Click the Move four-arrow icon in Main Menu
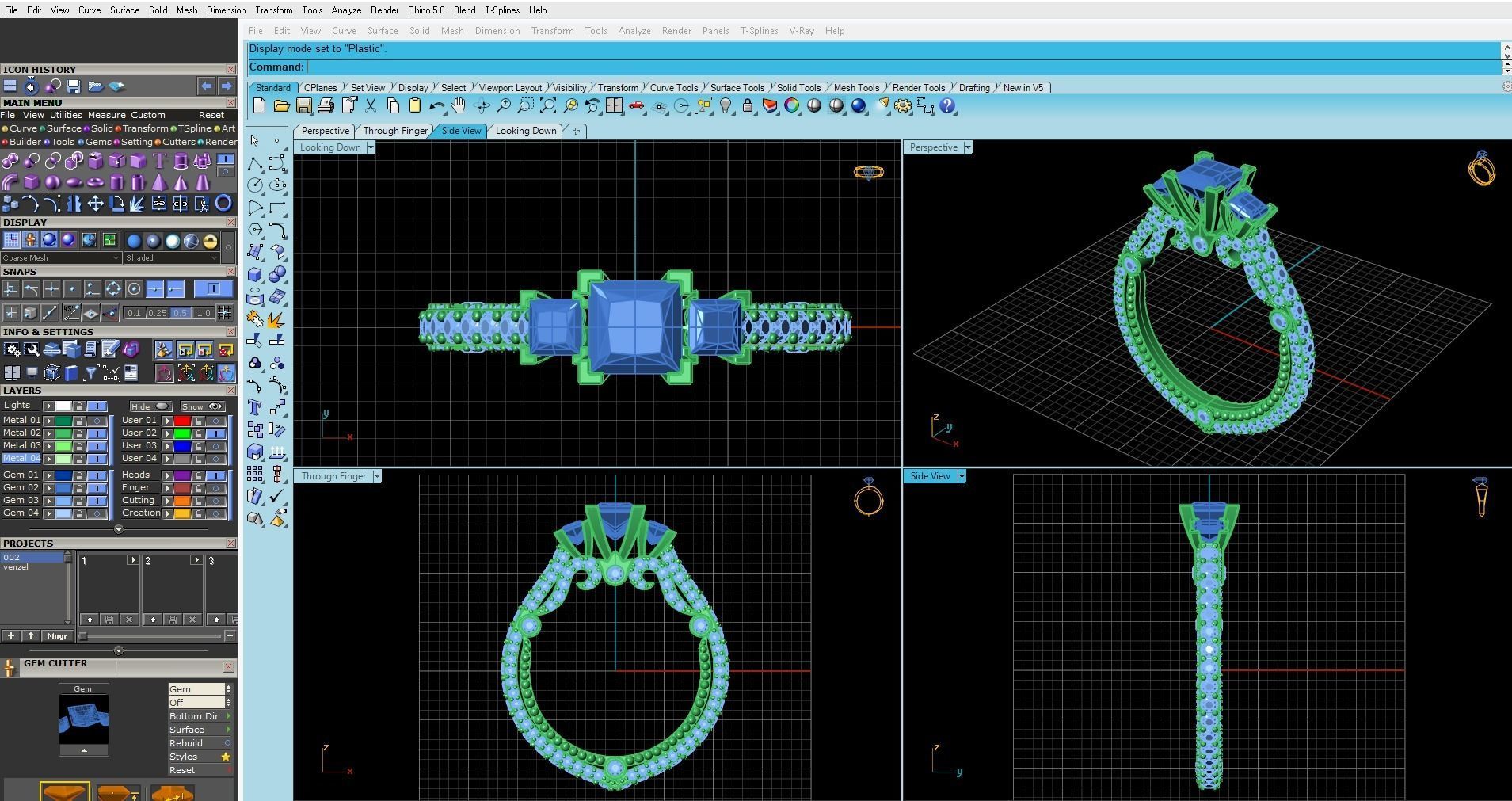The width and height of the screenshot is (1512, 801). [x=96, y=204]
